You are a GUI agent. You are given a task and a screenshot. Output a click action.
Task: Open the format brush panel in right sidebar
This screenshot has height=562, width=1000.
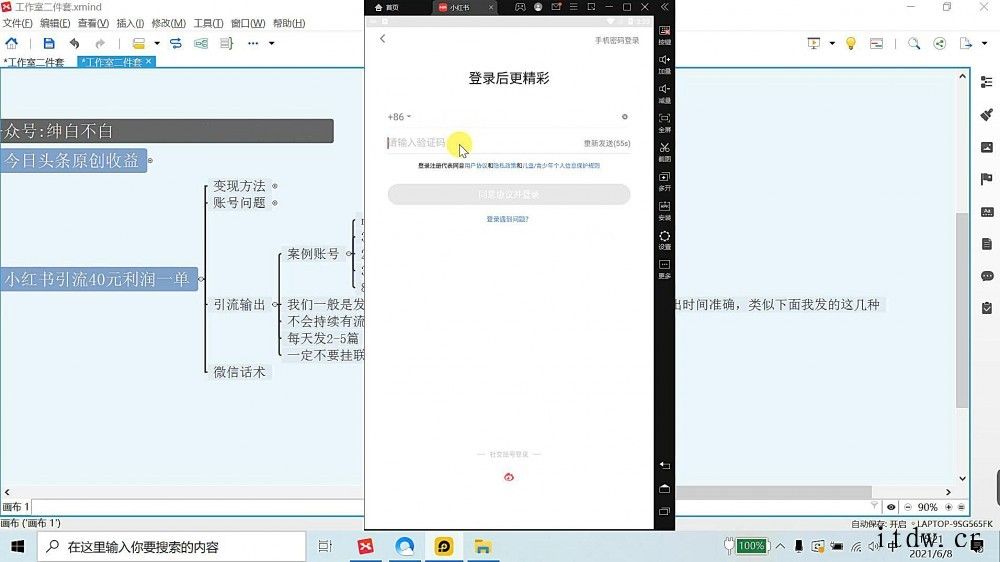pos(987,114)
